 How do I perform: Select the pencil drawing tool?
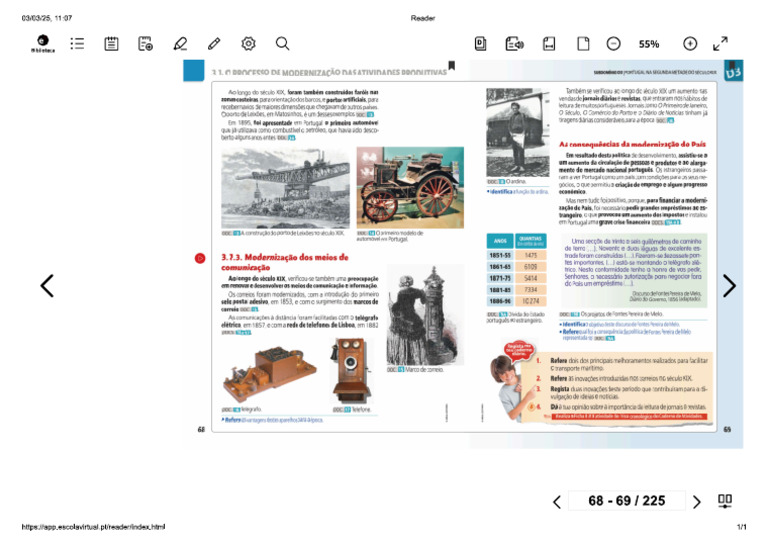(214, 44)
